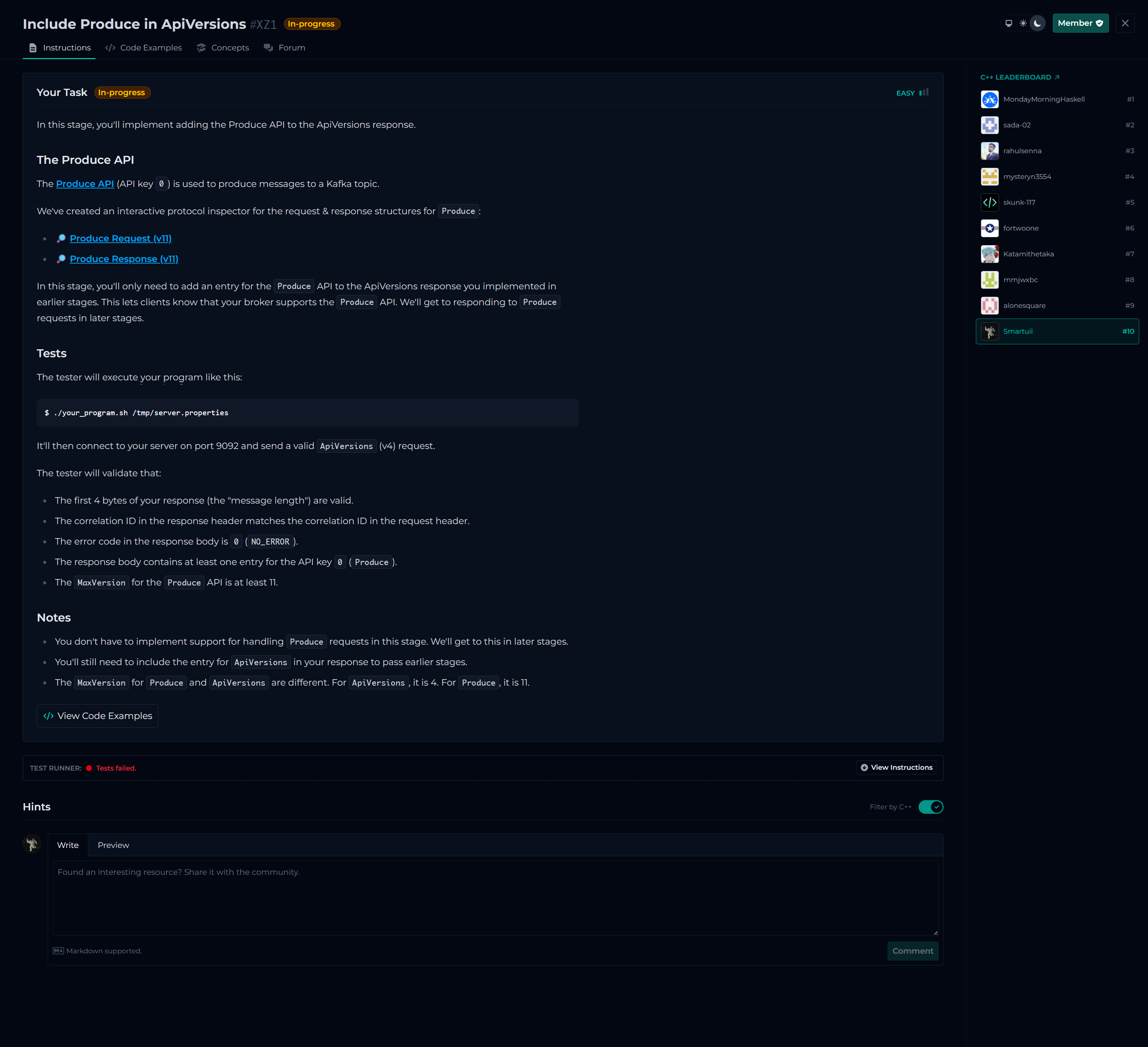Click fortwoone's star avatar

click(x=989, y=228)
